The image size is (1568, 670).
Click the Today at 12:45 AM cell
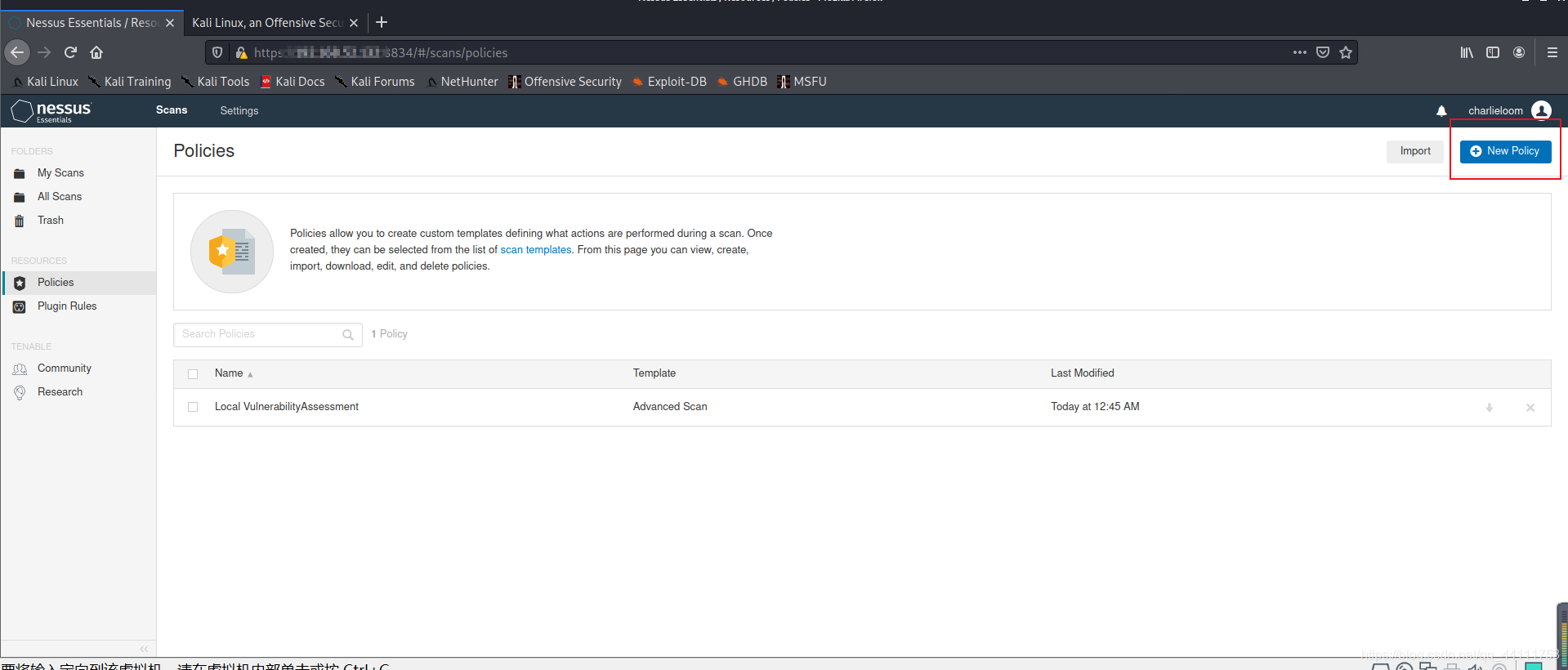click(x=1095, y=407)
